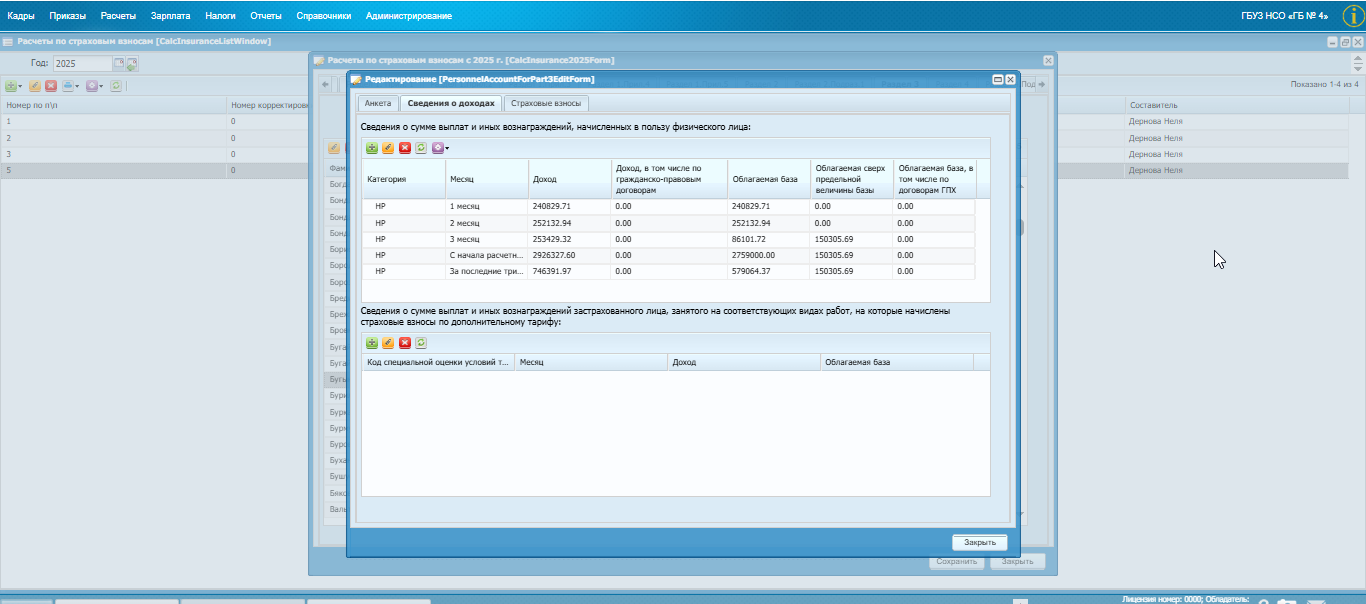Viewport: 1366px width, 604px height.
Task: Select the 1 месяц row
Action: [x=668, y=206]
